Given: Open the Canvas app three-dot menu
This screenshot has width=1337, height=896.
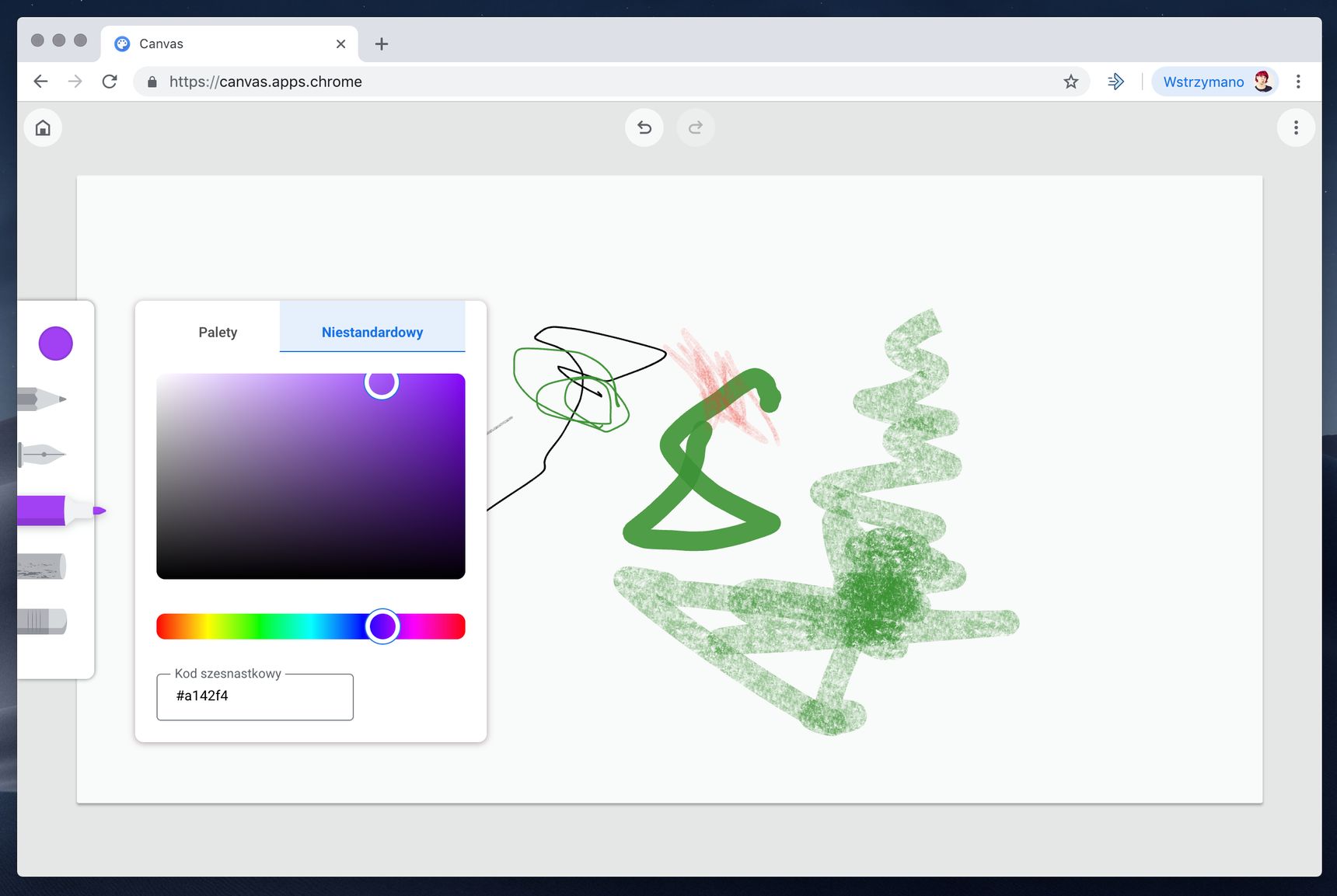Looking at the screenshot, I should (x=1296, y=127).
